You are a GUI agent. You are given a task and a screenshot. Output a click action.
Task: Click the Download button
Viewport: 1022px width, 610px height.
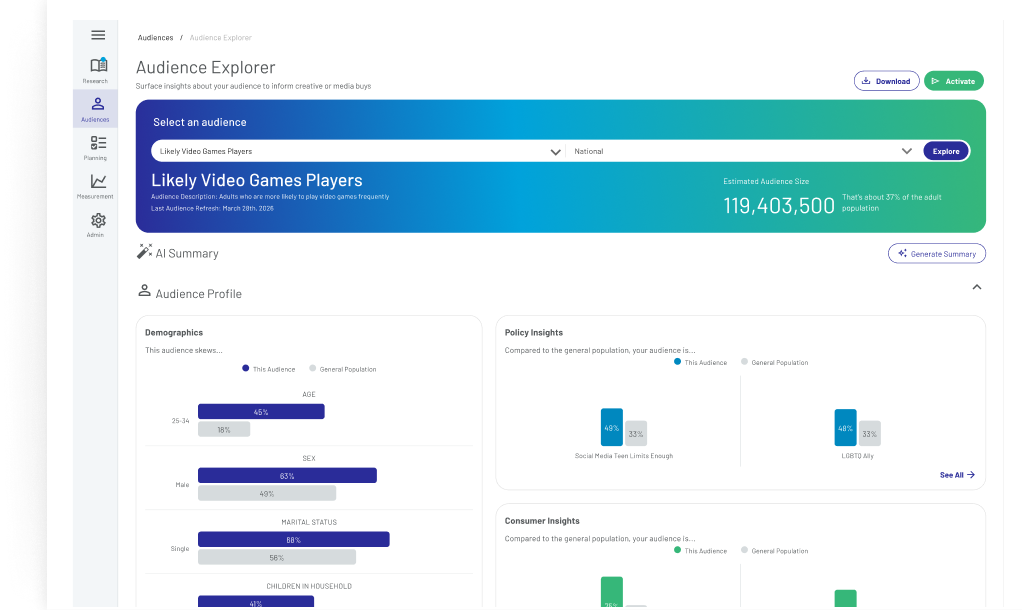click(x=886, y=81)
